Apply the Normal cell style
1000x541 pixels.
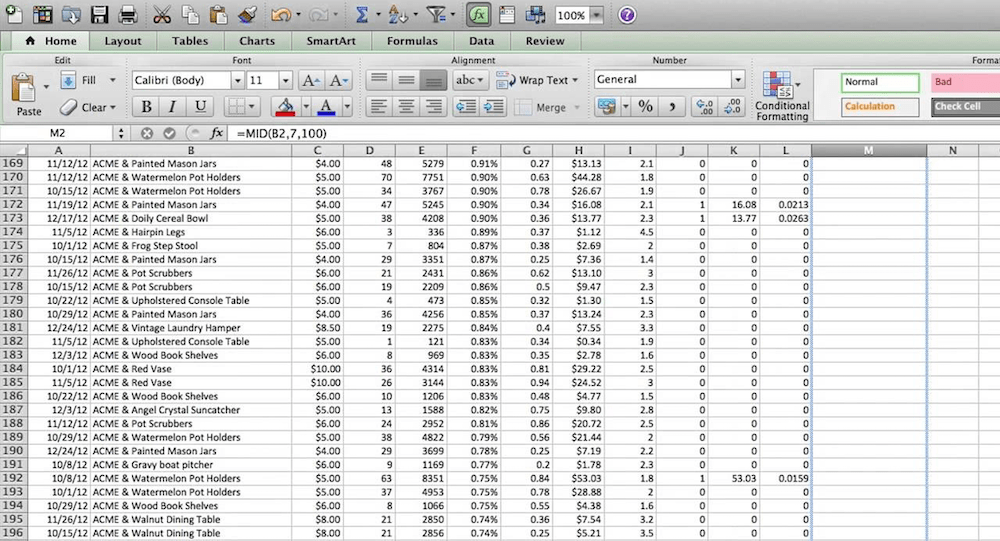click(880, 82)
